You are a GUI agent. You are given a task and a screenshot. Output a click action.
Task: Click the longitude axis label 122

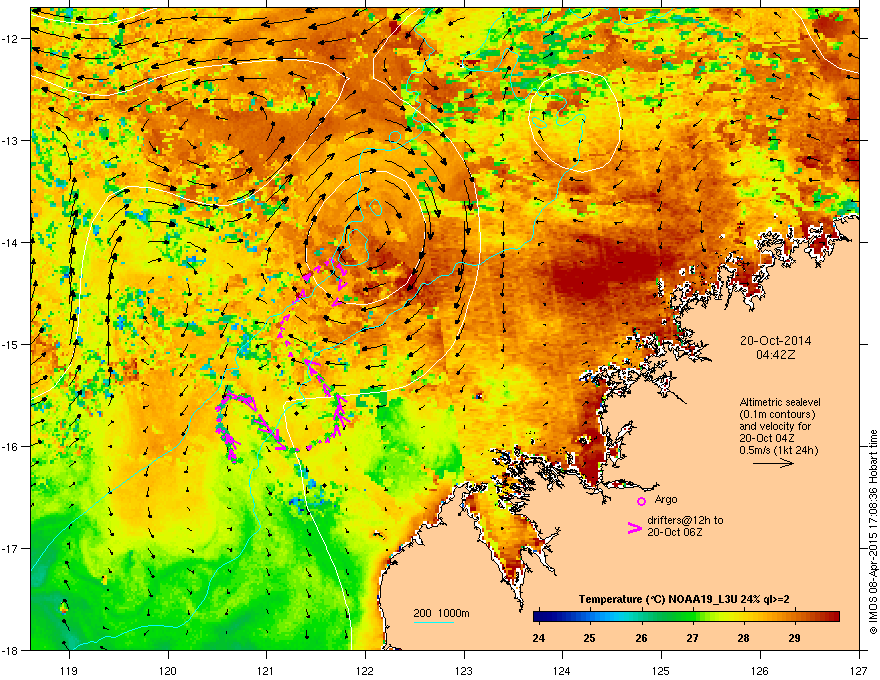point(365,670)
